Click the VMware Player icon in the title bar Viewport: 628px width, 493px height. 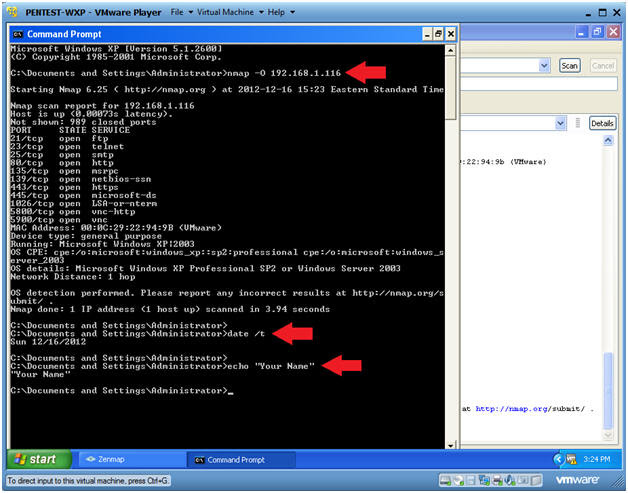click(x=13, y=12)
